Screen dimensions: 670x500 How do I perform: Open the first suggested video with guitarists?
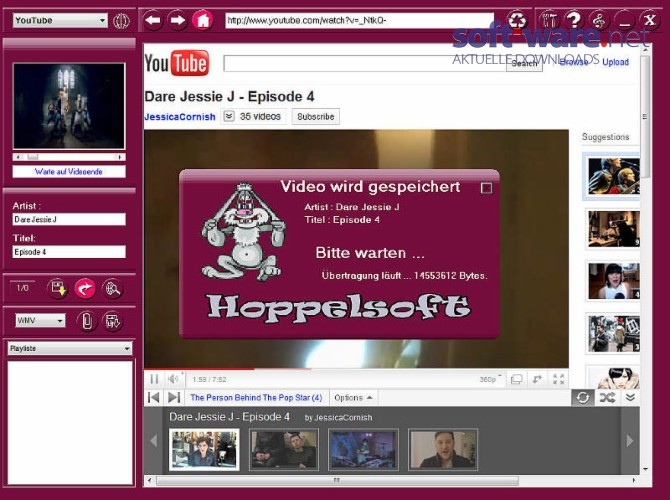click(x=613, y=176)
